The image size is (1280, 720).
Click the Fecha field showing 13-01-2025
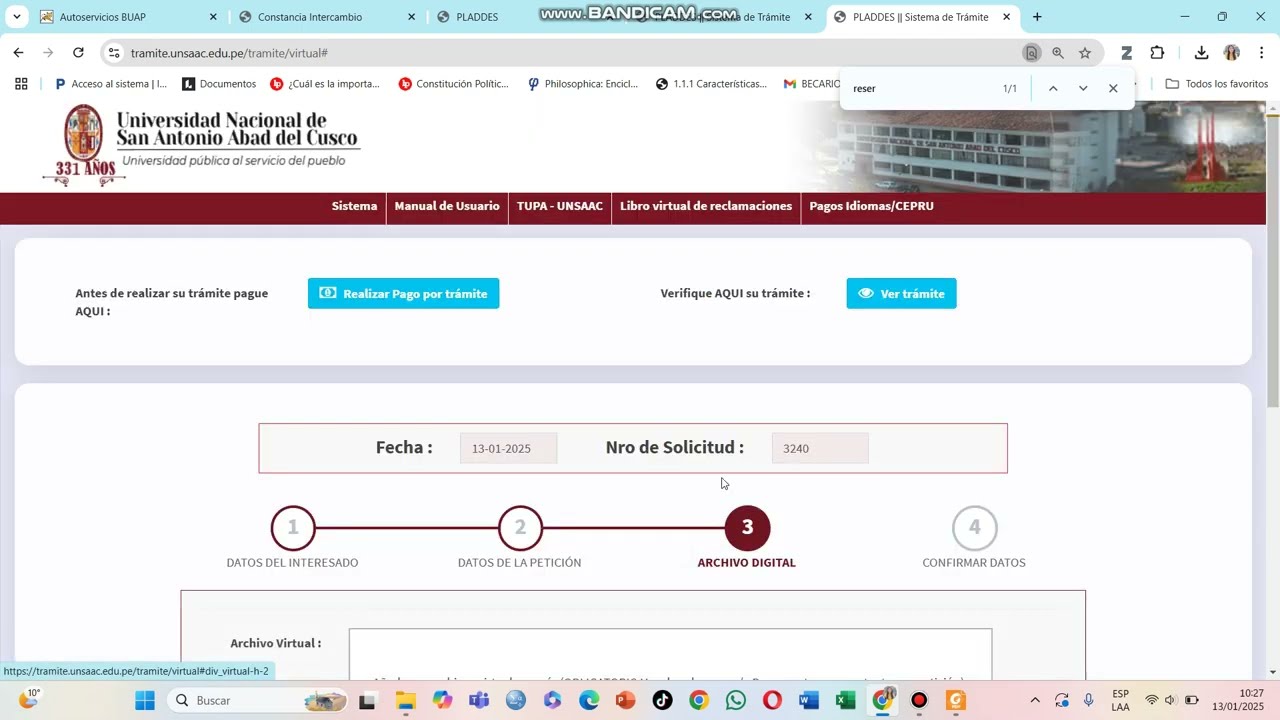point(508,448)
